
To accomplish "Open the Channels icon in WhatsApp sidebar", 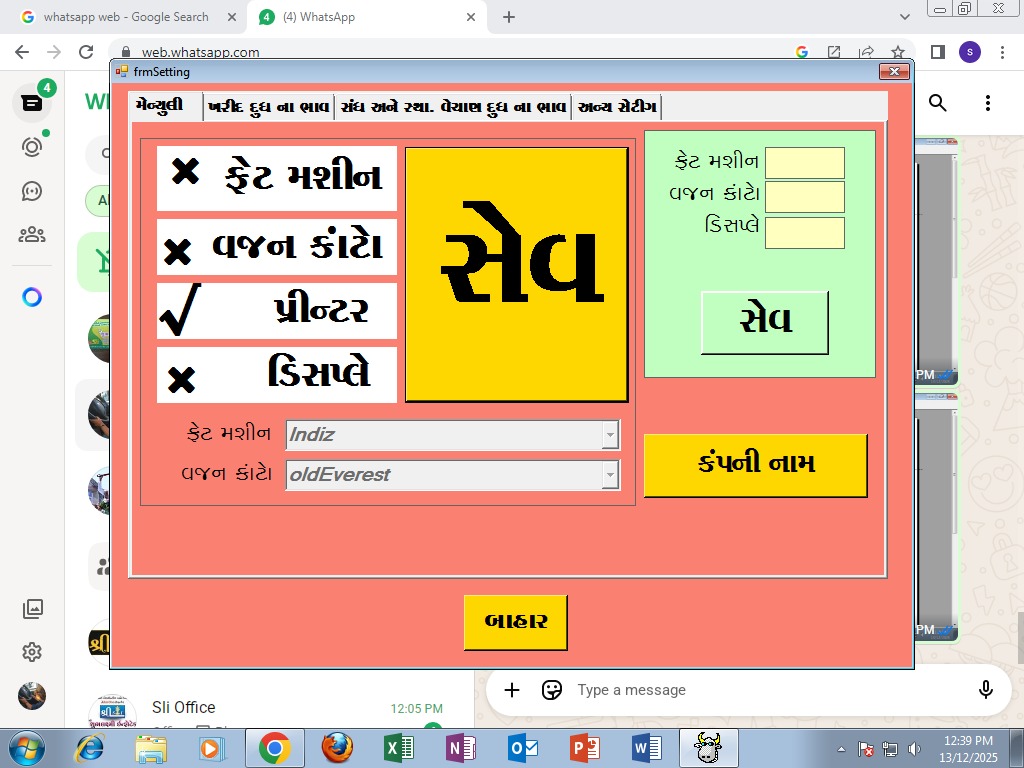I will pyautogui.click(x=30, y=191).
